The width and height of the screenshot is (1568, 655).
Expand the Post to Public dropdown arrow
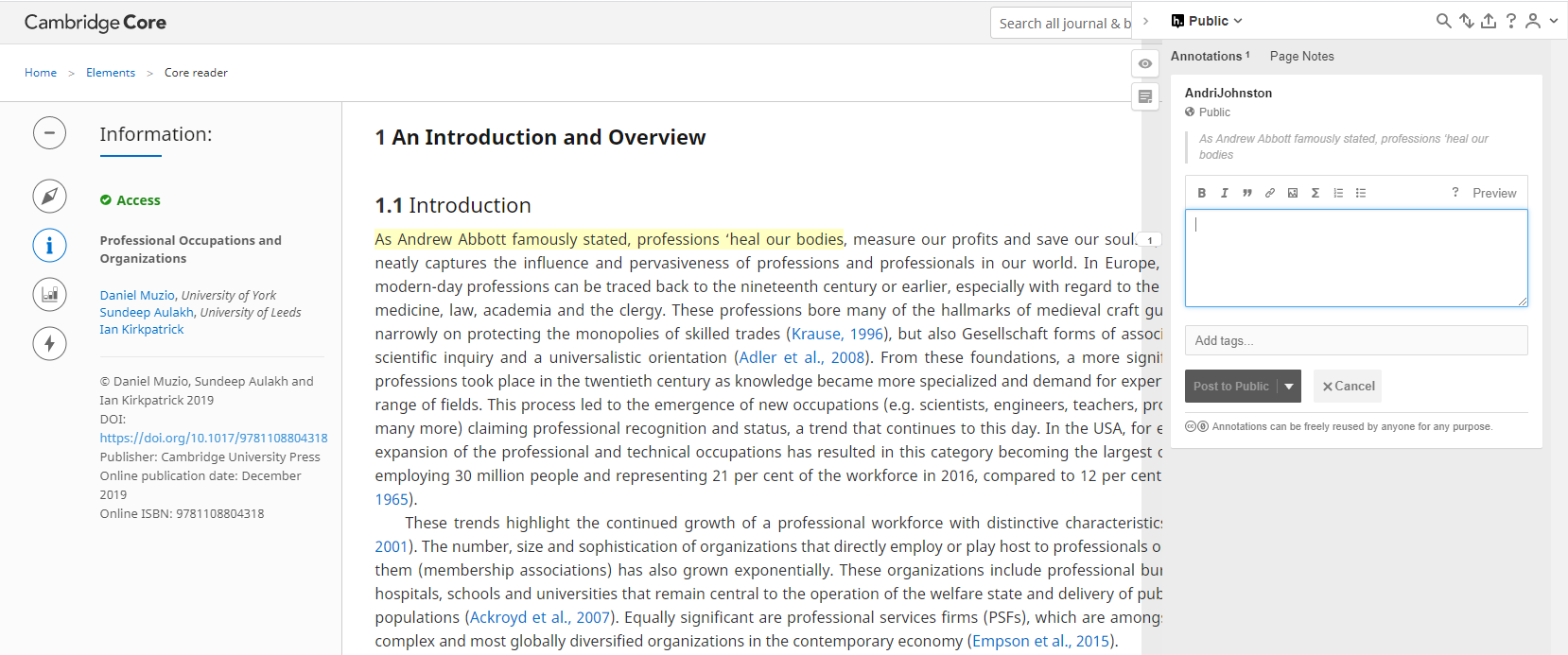pyautogui.click(x=1289, y=387)
